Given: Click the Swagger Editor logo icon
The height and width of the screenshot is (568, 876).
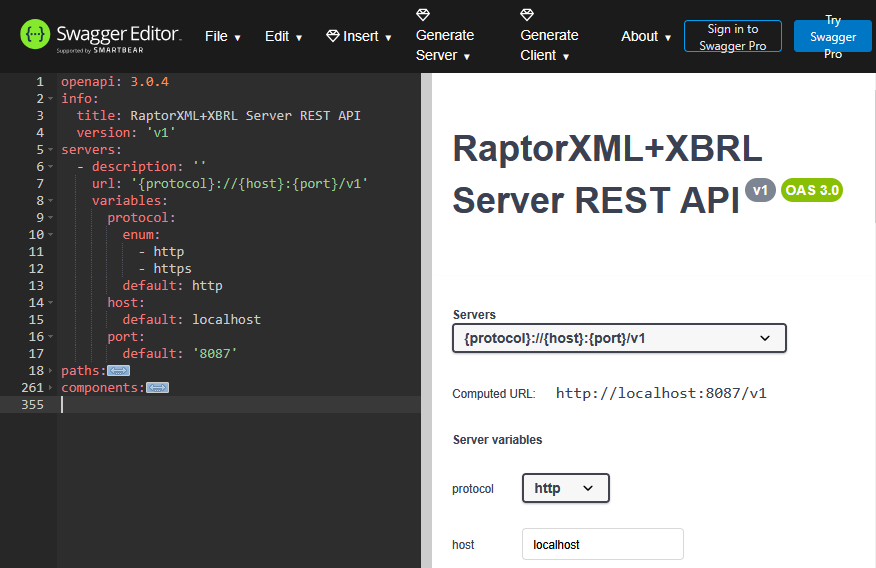Looking at the screenshot, I should point(35,35).
